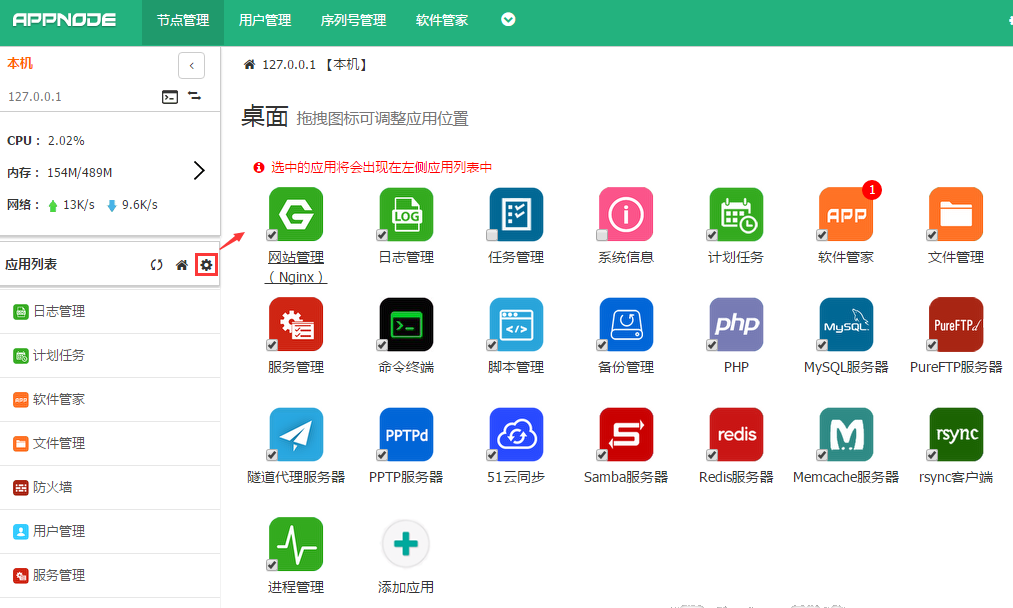This screenshot has width=1013, height=608.
Task: Expand the top navigation more dropdown arrow
Action: (508, 20)
